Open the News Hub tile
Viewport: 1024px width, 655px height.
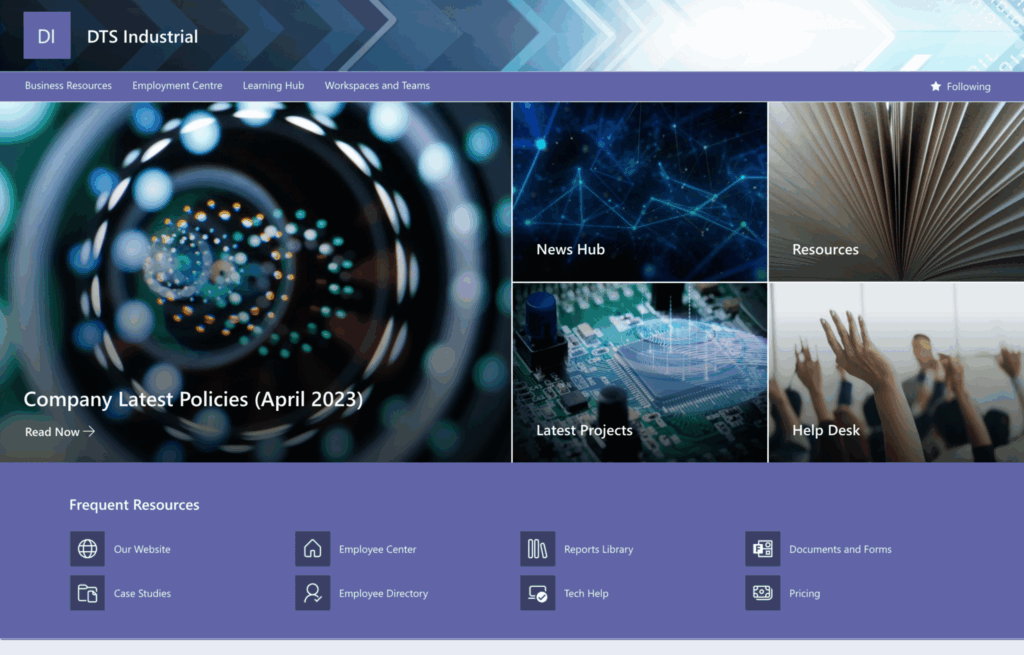pyautogui.click(x=640, y=190)
